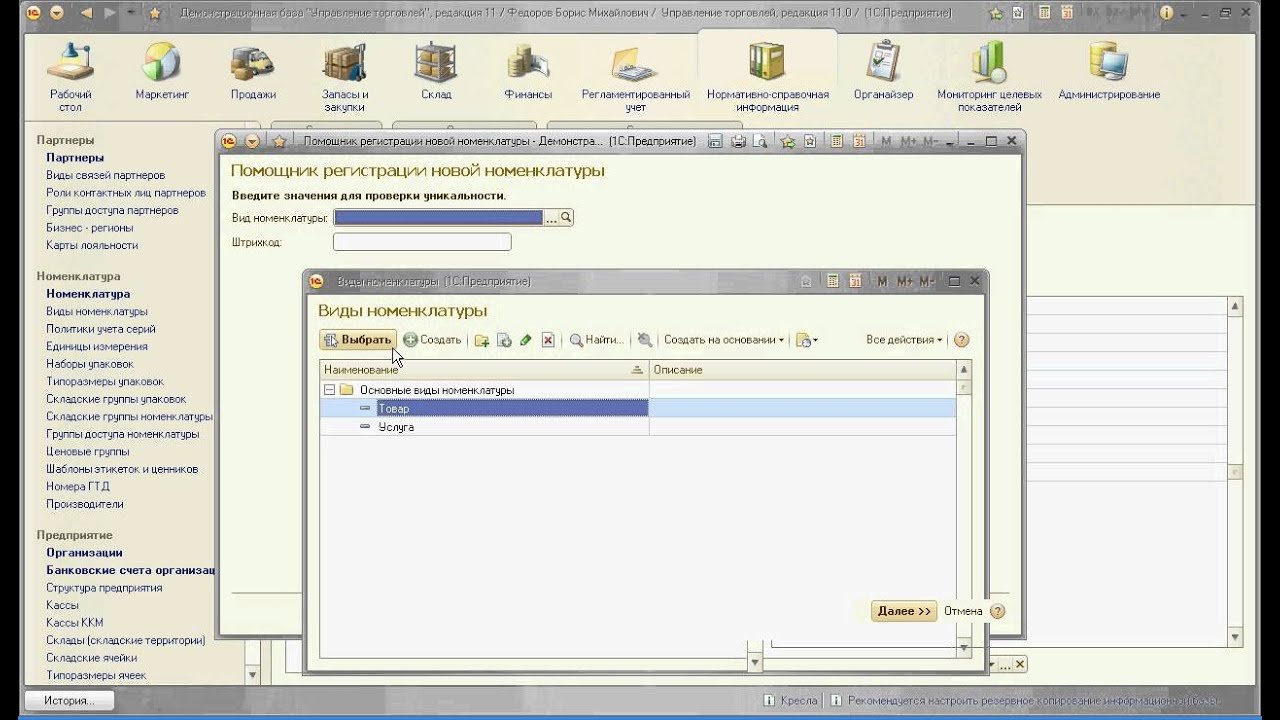1280x720 pixels.
Task: Select the Товар row
Action: pyautogui.click(x=638, y=408)
